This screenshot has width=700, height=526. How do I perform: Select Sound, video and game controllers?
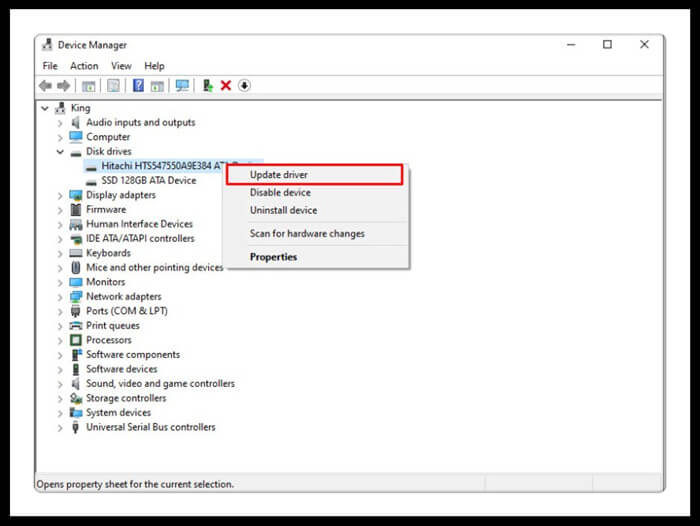(160, 384)
